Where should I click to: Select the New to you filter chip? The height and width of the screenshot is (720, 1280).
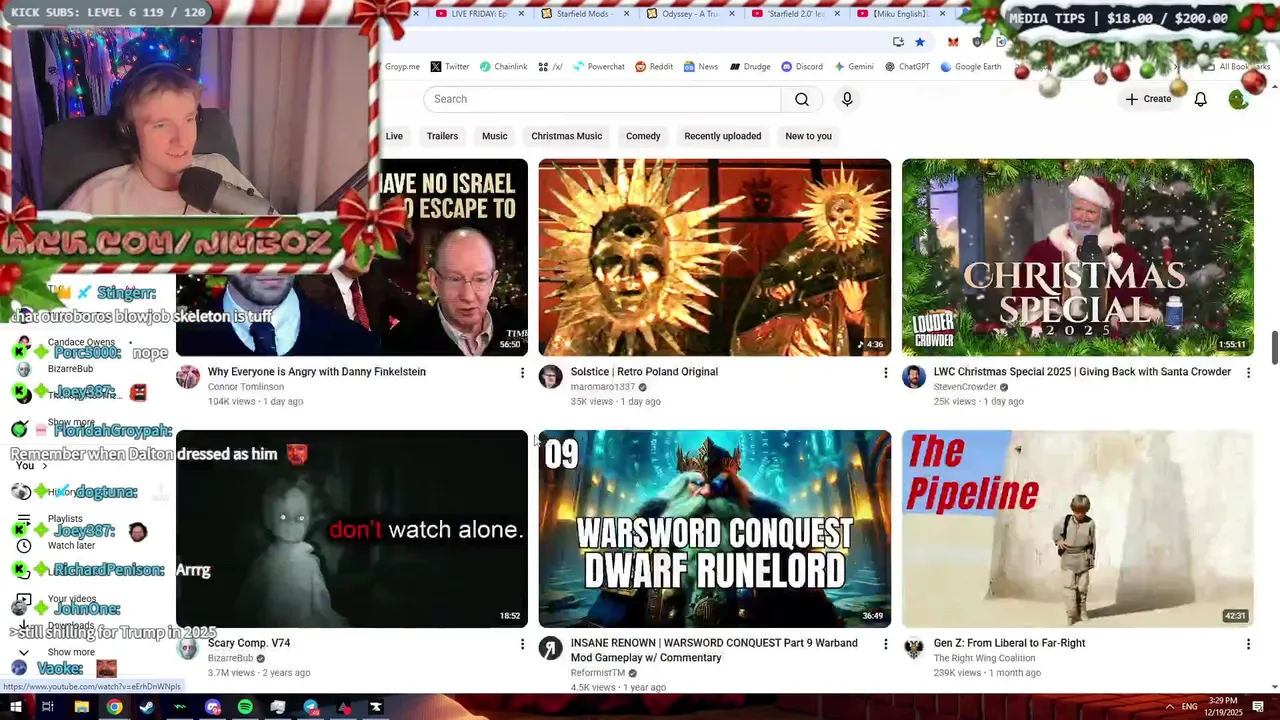[x=808, y=136]
